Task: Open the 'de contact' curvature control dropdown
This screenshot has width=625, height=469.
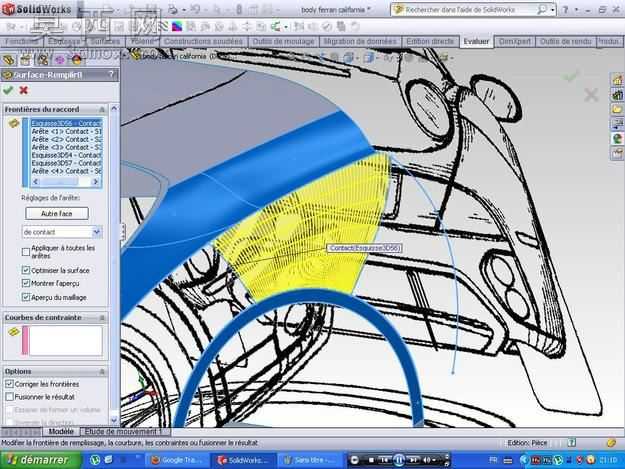Action: pyautogui.click(x=96, y=232)
